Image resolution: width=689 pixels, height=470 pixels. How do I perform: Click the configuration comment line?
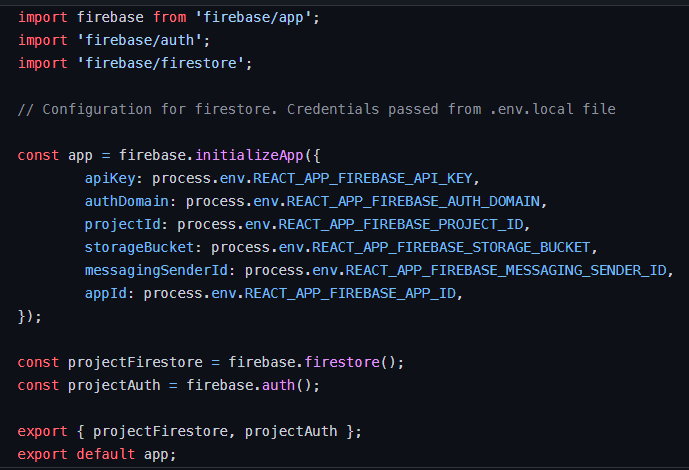[316, 109]
